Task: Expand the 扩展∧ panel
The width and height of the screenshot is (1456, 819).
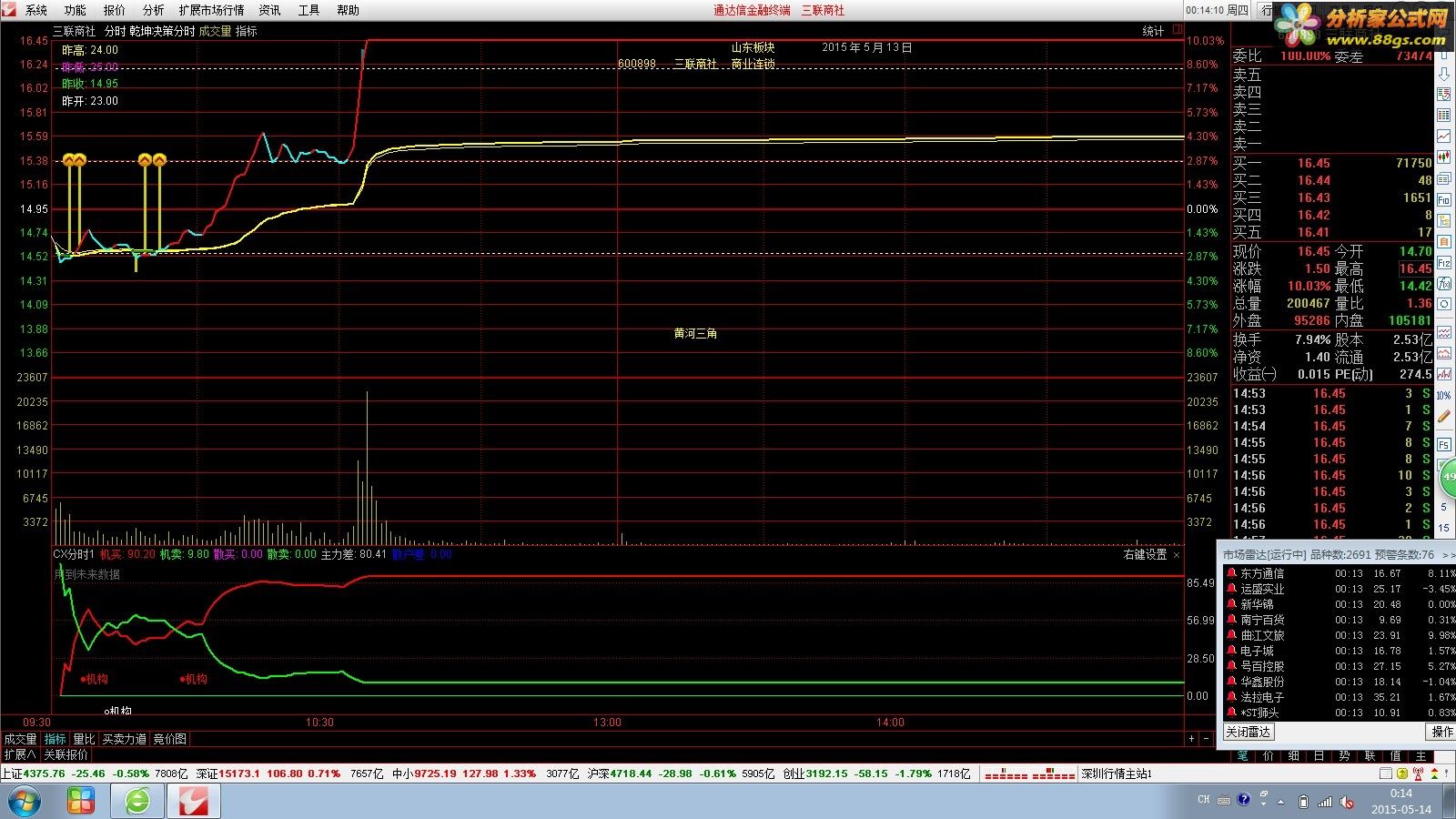Action: click(x=20, y=754)
